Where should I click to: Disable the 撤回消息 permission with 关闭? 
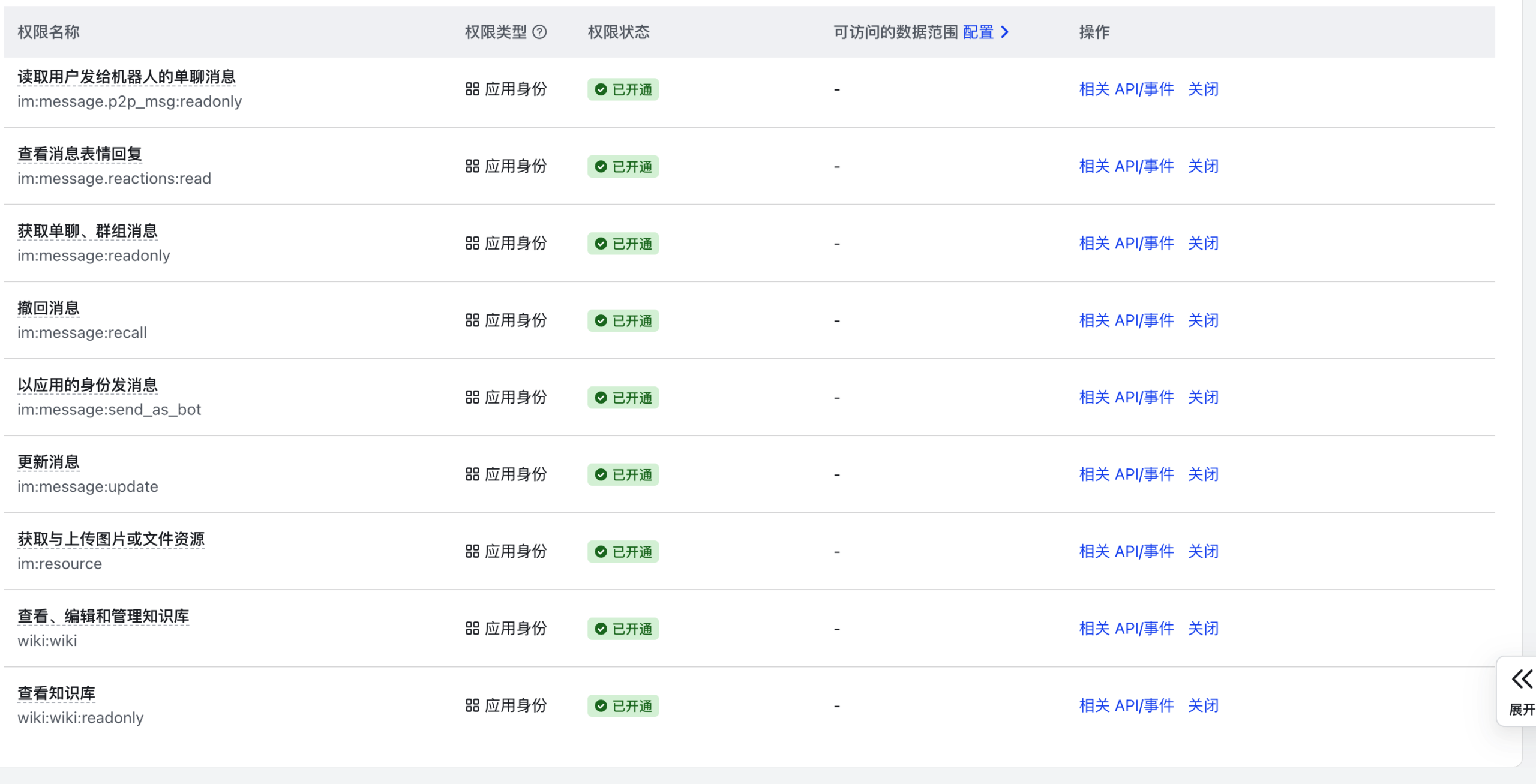[1203, 320]
